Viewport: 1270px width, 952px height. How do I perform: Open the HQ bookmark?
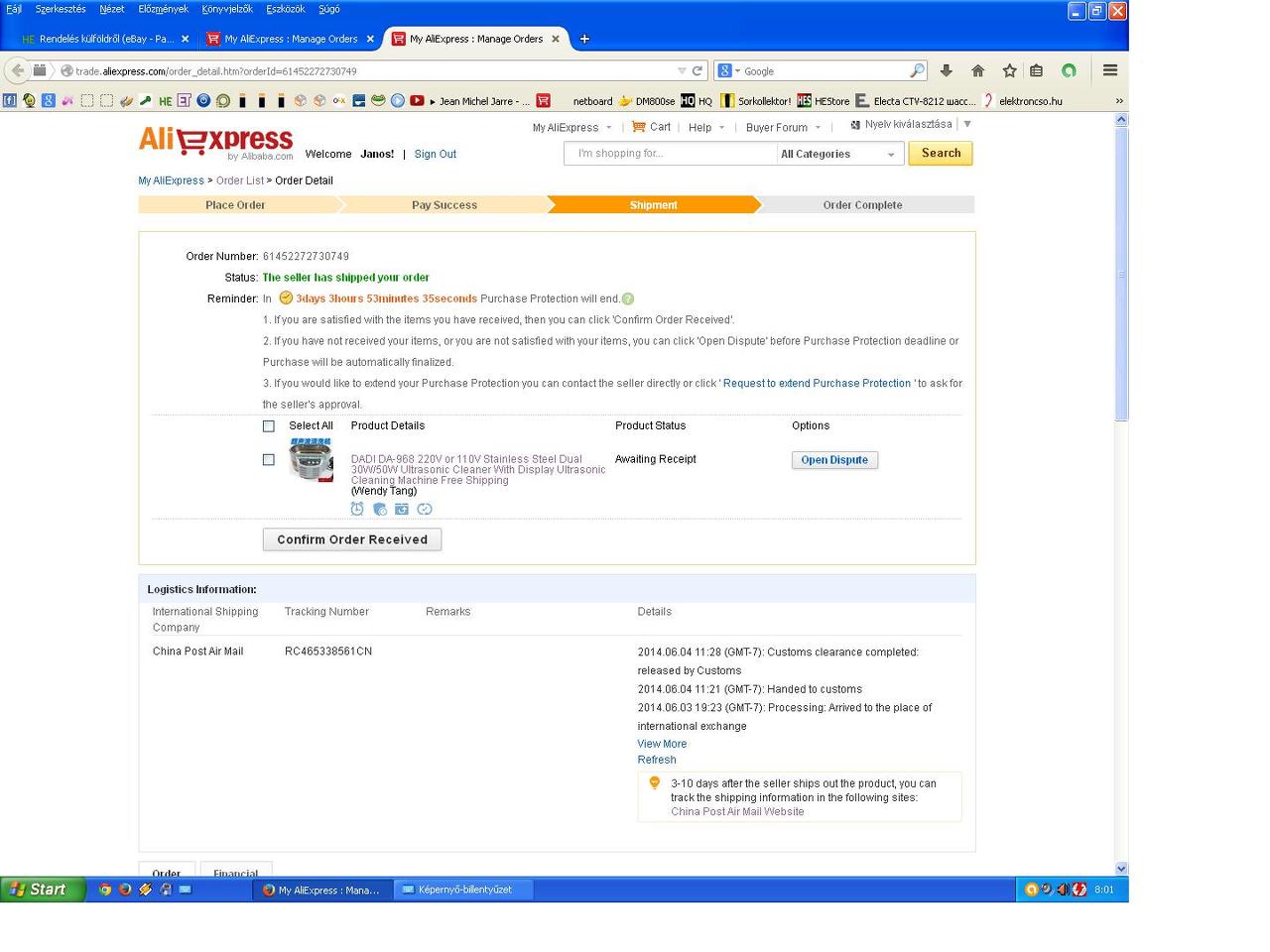coord(697,100)
